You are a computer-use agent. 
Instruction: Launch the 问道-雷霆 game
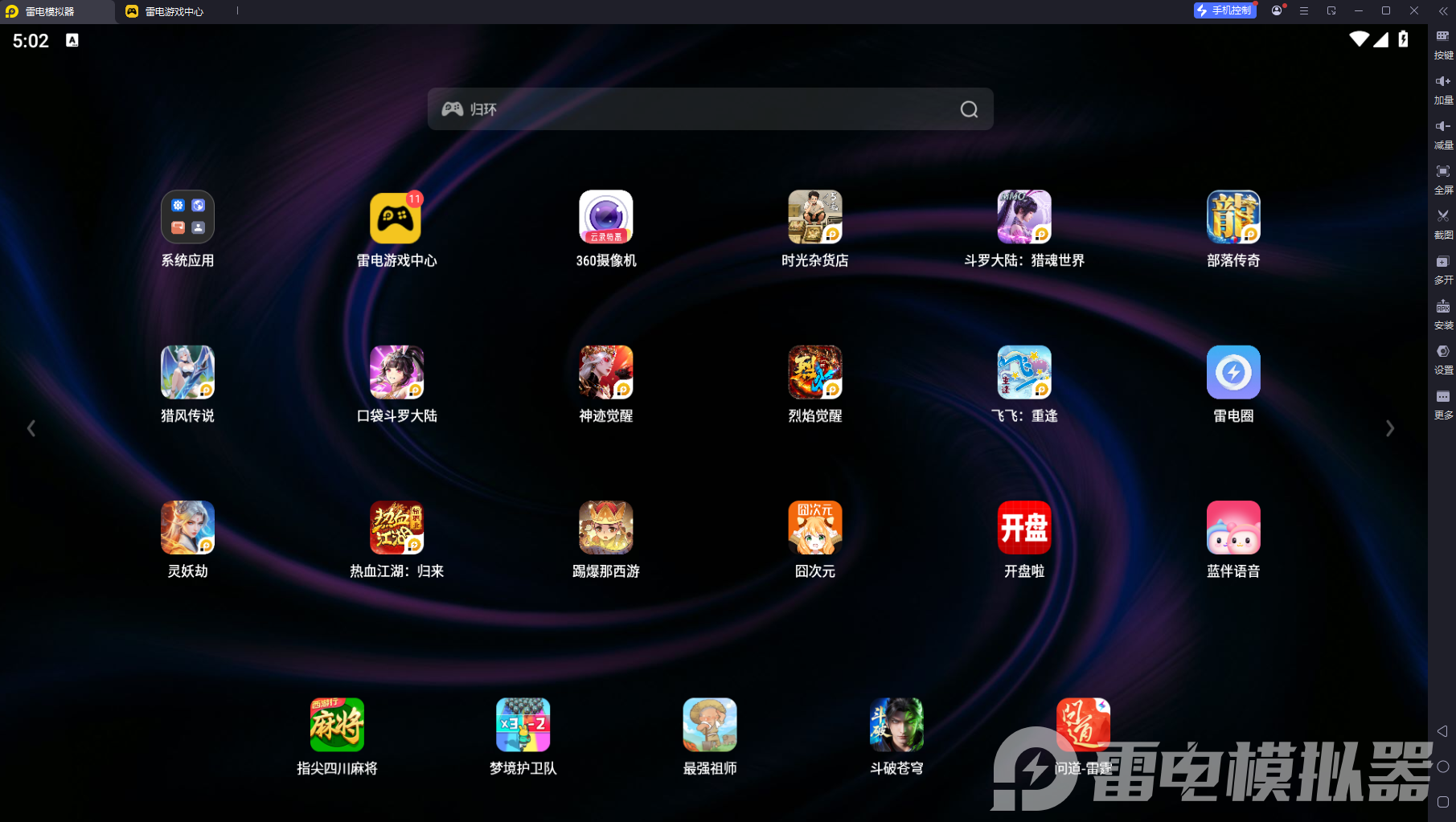click(x=1082, y=725)
